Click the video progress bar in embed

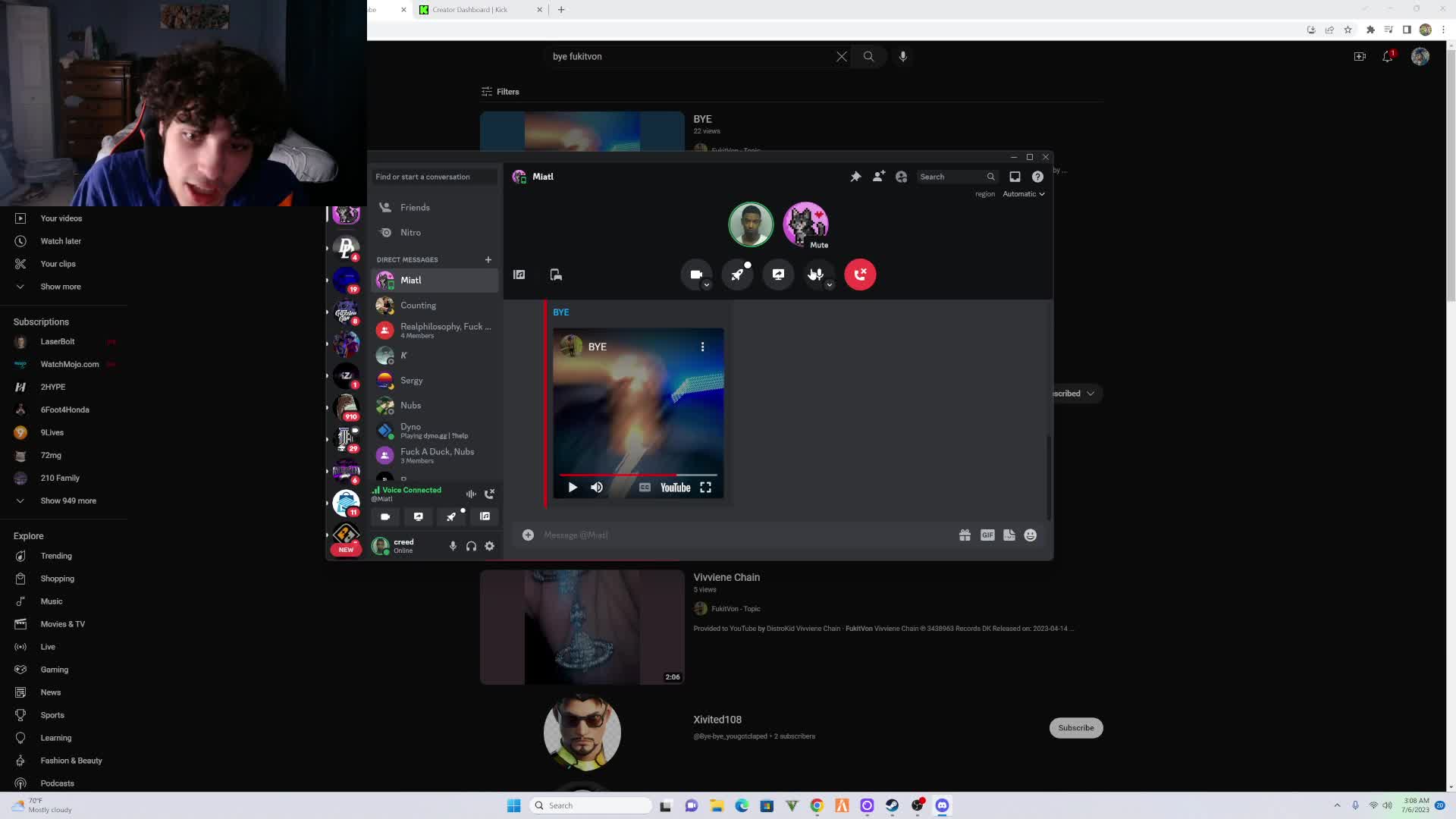click(x=639, y=475)
